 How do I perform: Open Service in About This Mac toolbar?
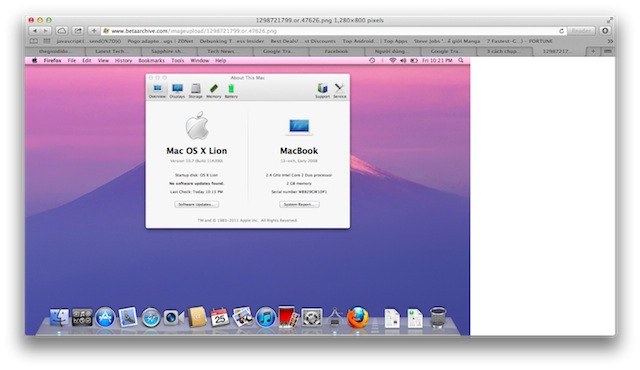(340, 91)
